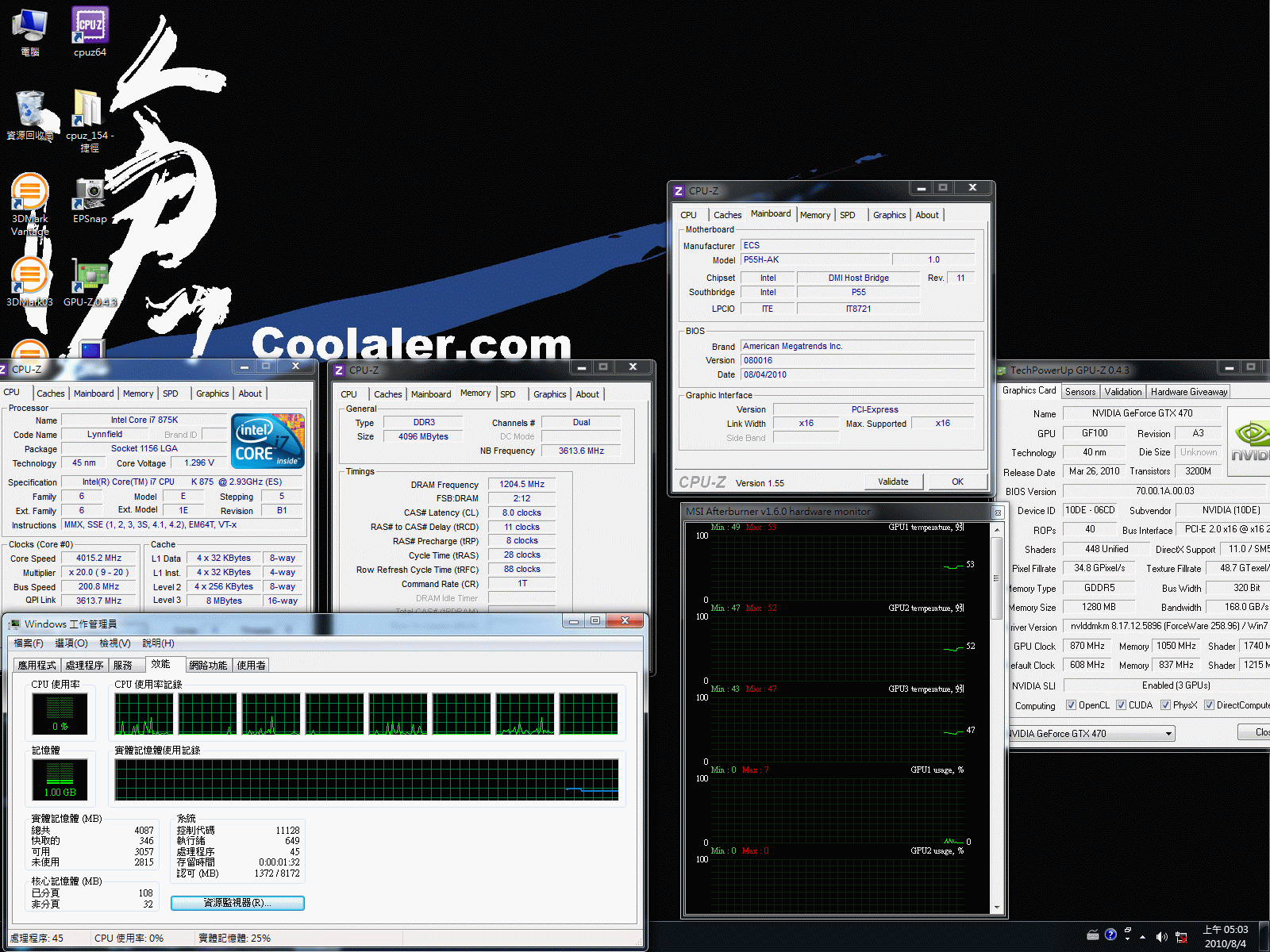Detach the MSI Afterburner monitor panel
The width and height of the screenshot is (1270, 952).
click(x=998, y=512)
